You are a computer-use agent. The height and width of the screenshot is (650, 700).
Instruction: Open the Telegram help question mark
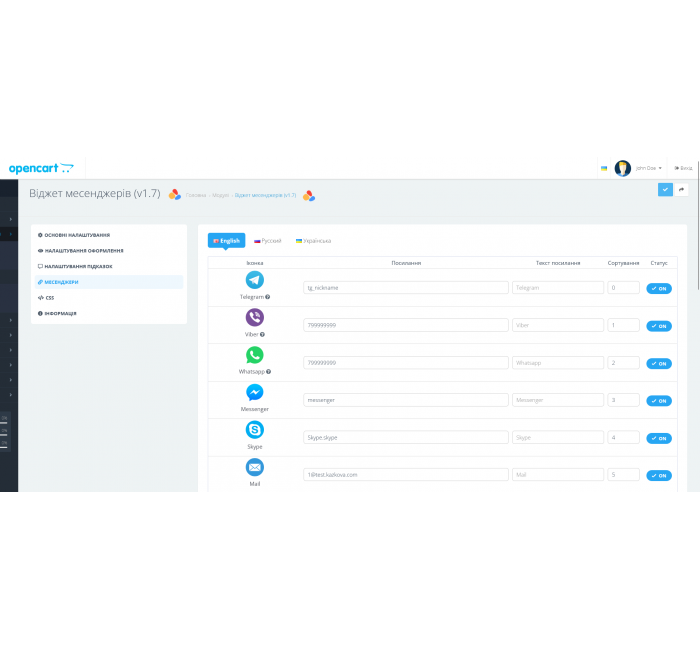(267, 297)
